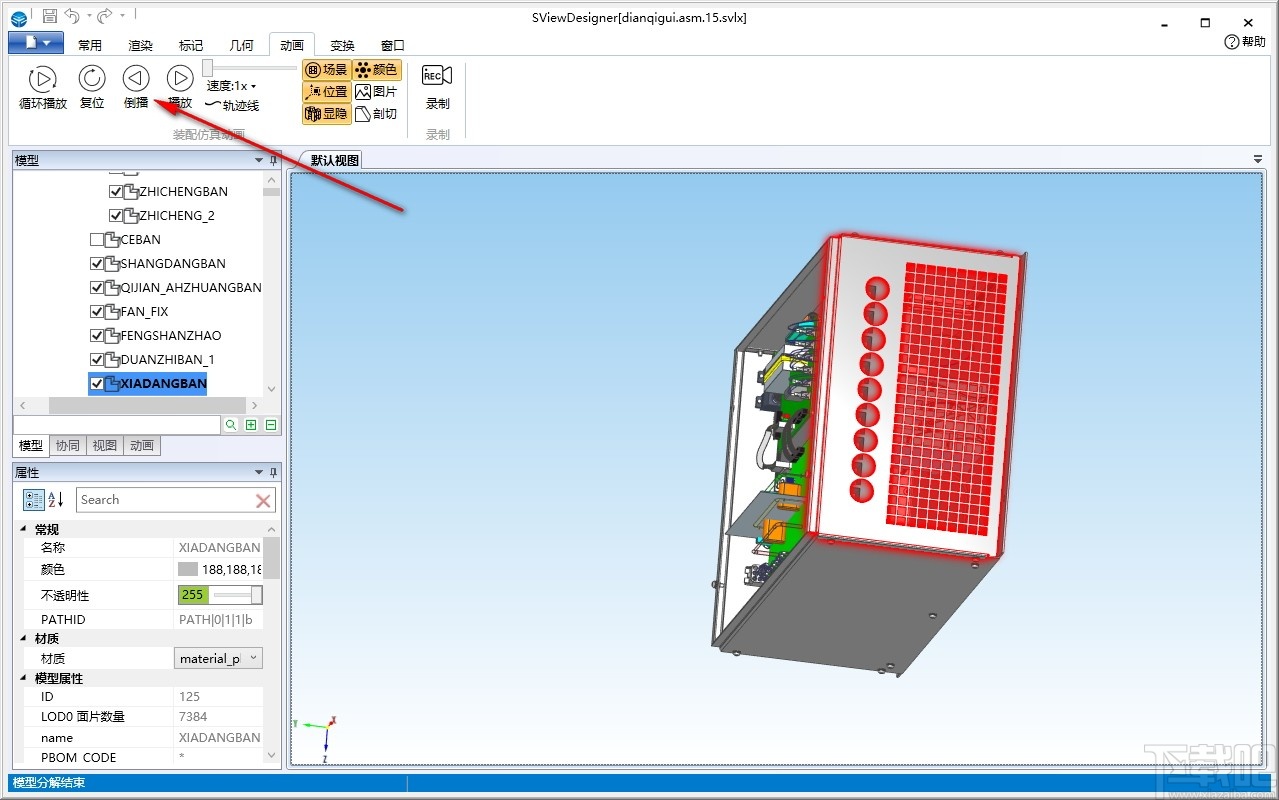Sort properties alphabetically with the A-Z icon

56,500
